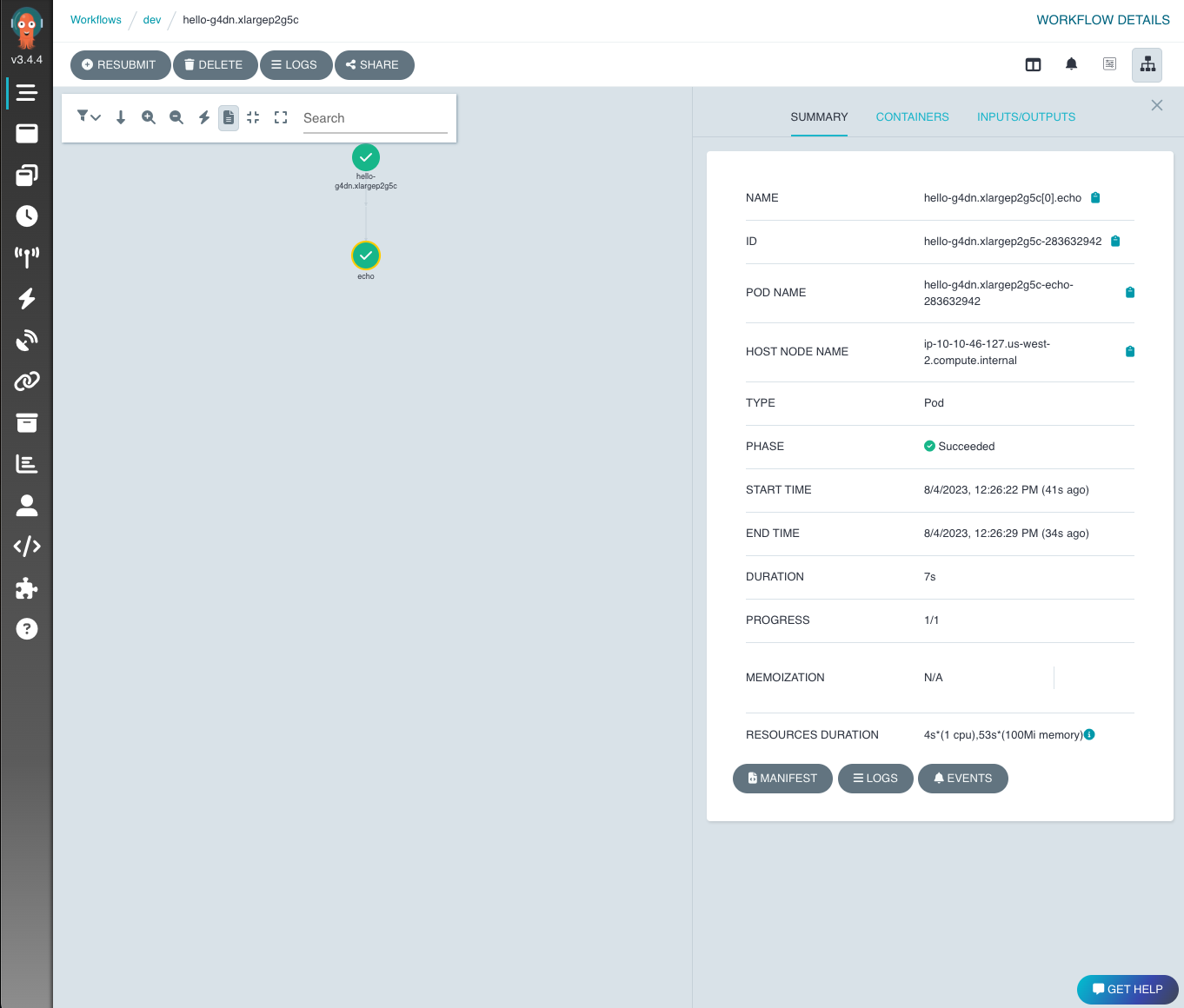Select the echo node in the graph
The height and width of the screenshot is (1008, 1184).
pyautogui.click(x=365, y=255)
